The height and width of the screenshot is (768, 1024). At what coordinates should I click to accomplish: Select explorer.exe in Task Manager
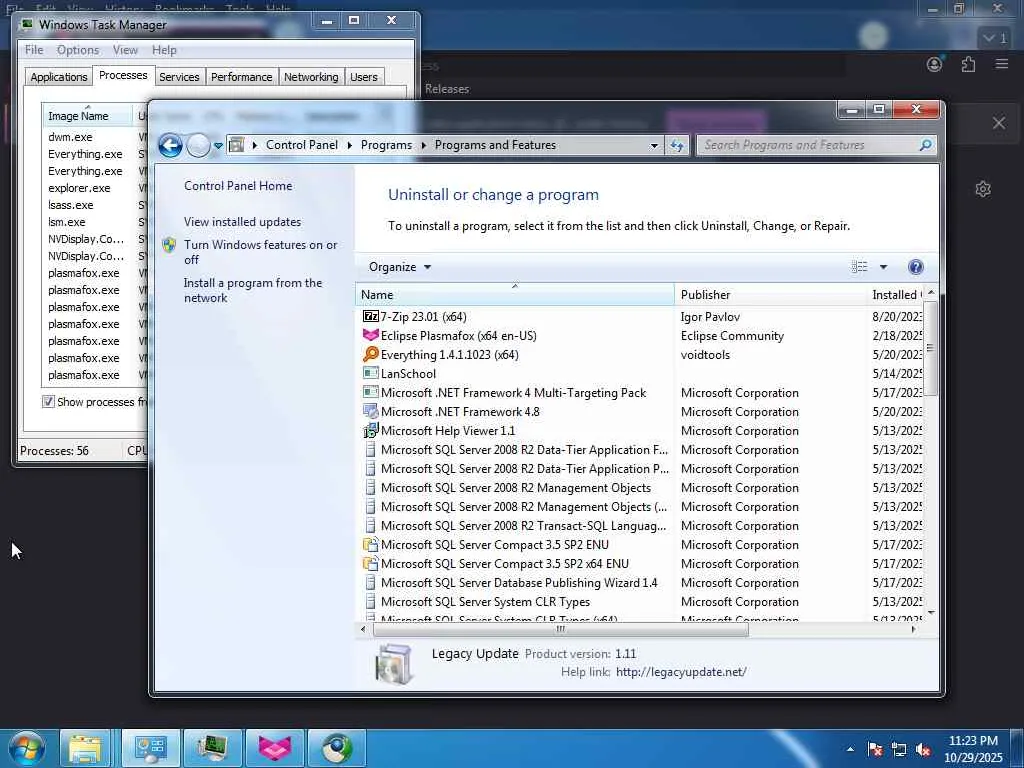pos(79,188)
